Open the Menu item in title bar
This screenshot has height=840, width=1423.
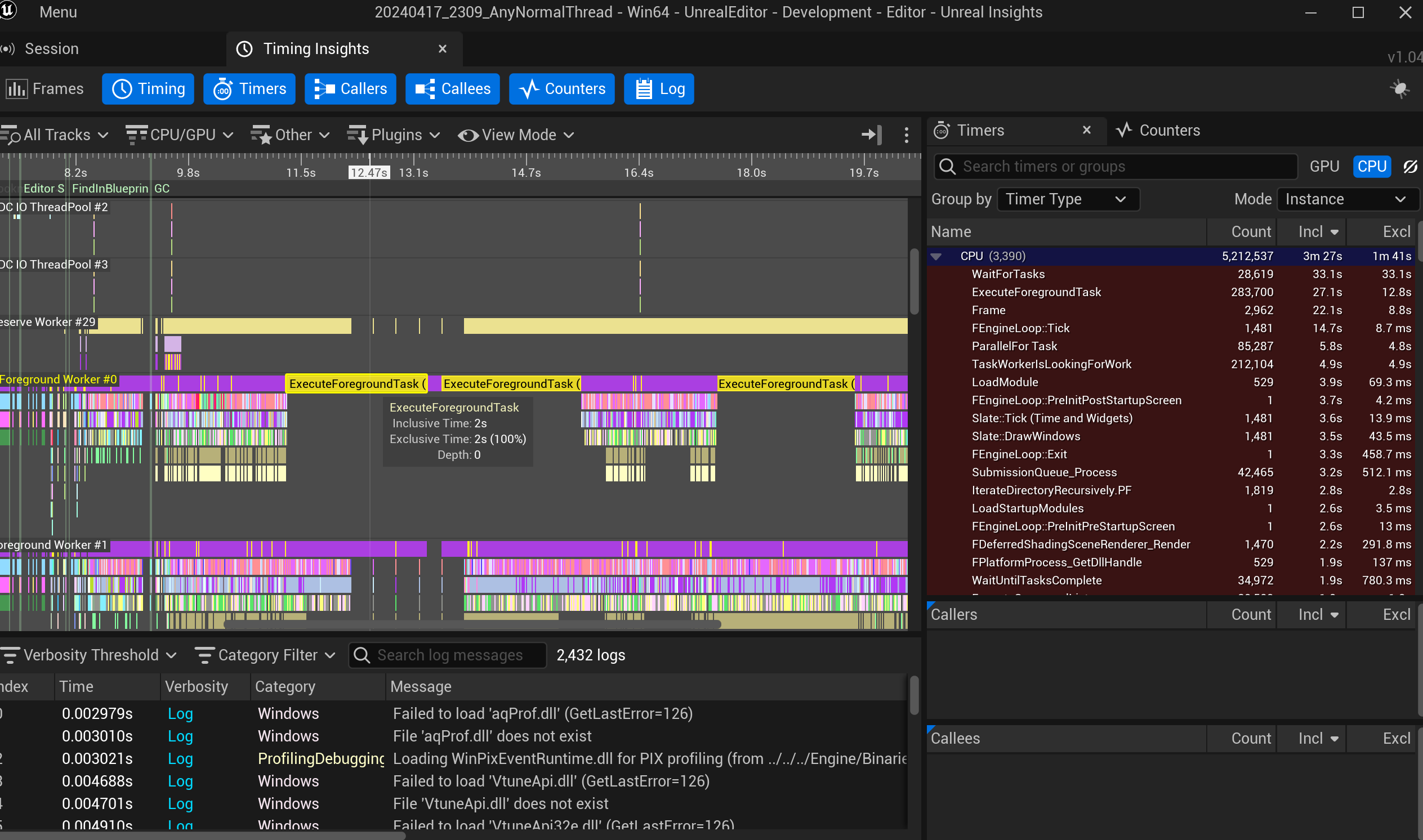click(x=59, y=12)
